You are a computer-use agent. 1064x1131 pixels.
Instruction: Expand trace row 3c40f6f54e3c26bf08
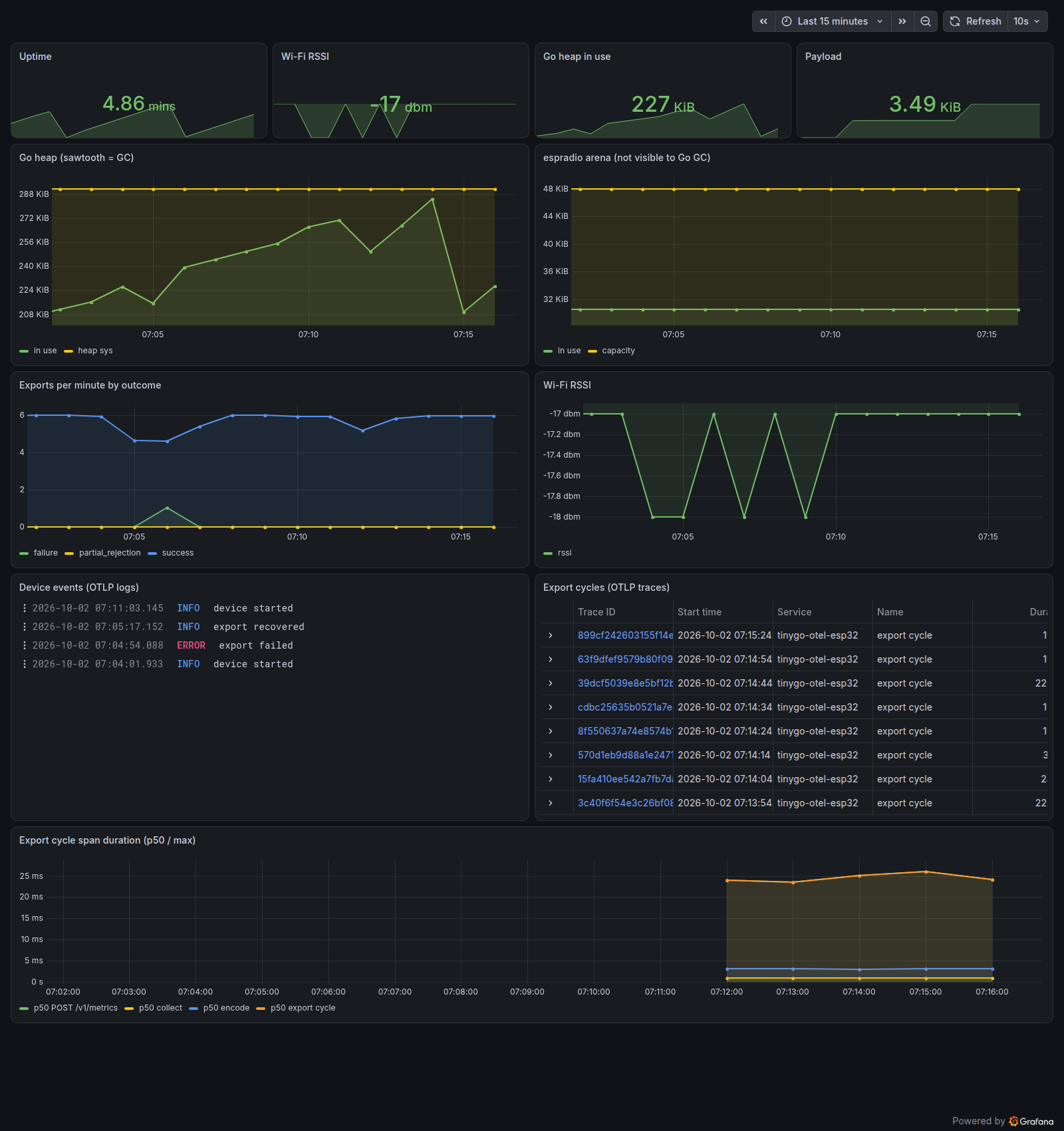(551, 803)
